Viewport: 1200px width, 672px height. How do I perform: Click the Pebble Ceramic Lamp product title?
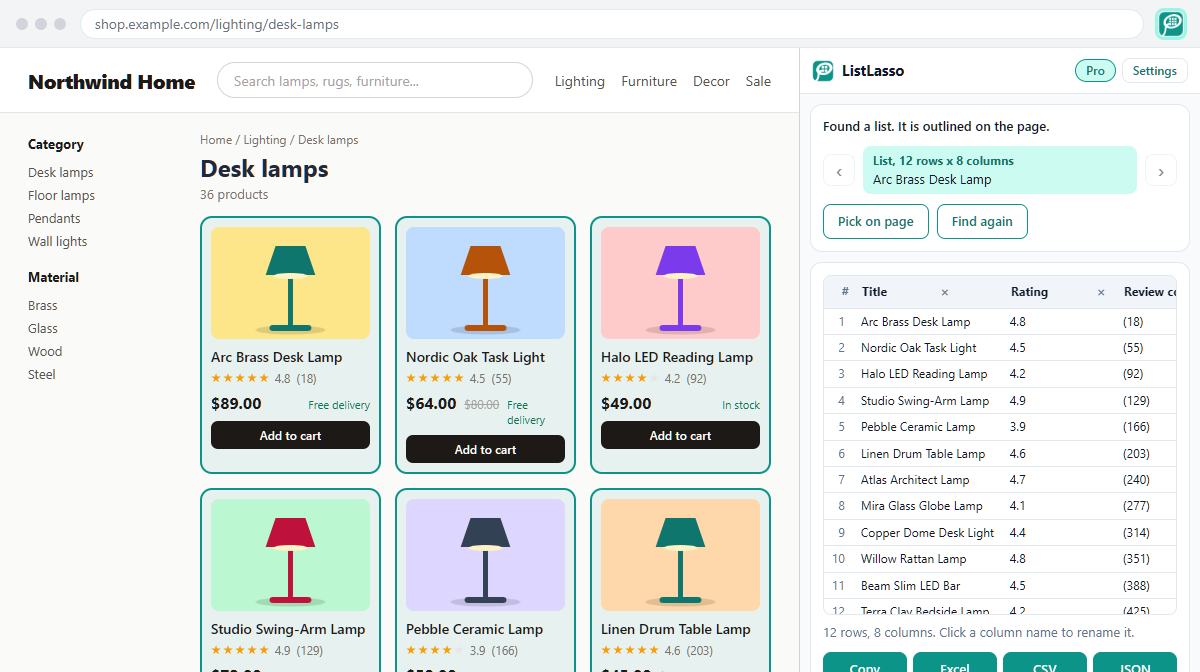click(x=474, y=629)
